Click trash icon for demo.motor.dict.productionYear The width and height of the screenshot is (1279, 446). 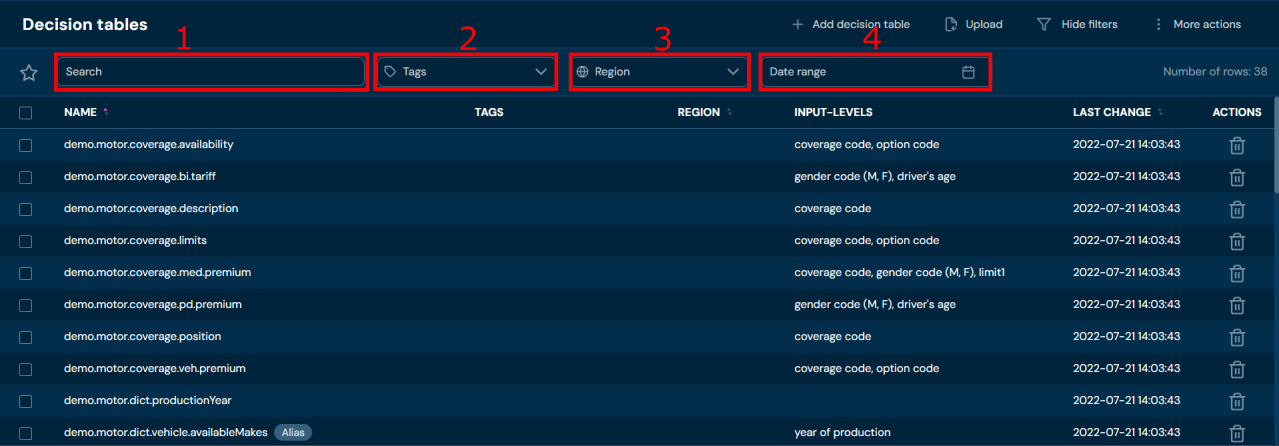1236,401
